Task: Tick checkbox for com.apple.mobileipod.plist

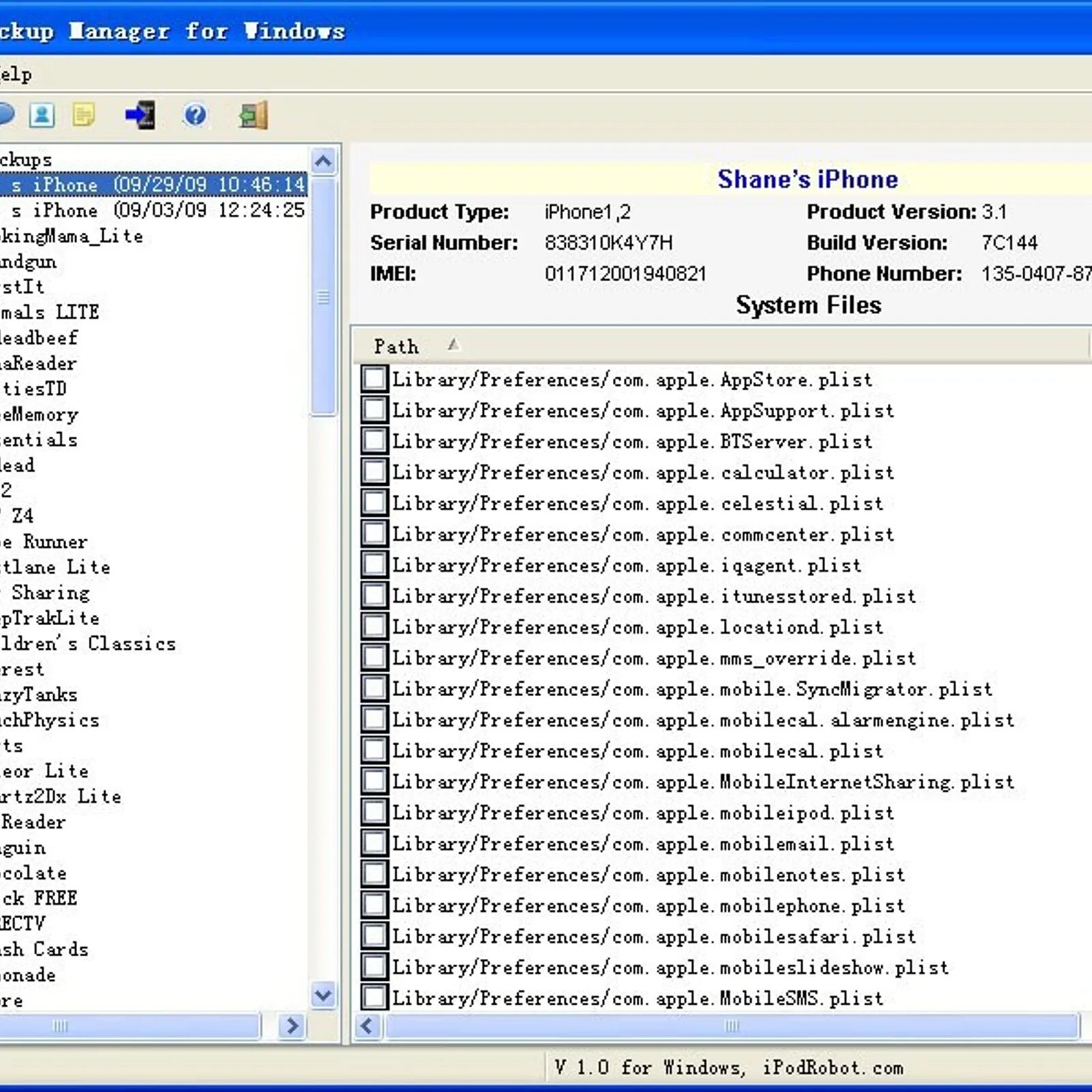Action: click(374, 811)
